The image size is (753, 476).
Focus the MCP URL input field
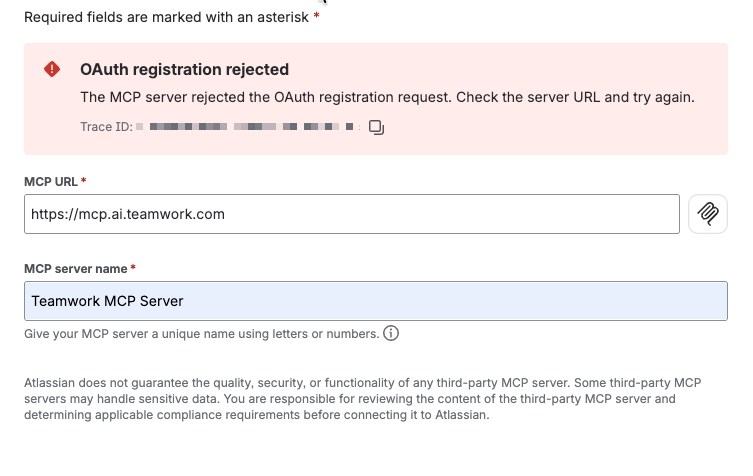pyautogui.click(x=352, y=214)
